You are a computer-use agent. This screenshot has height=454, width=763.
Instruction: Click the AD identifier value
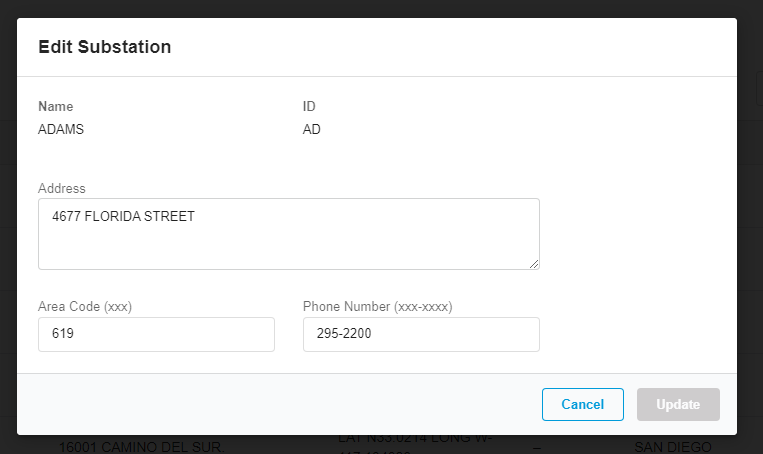click(x=311, y=129)
